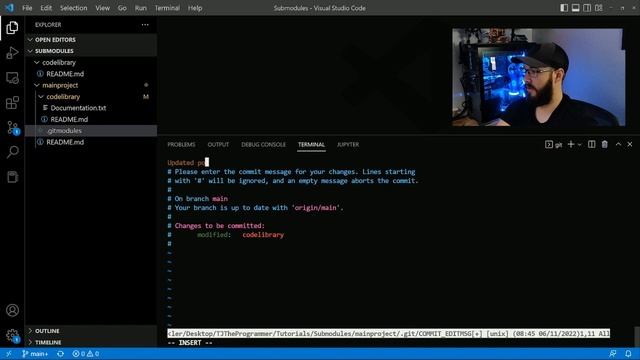Switch to the Problems tab
The image size is (640, 360).
coord(181,144)
